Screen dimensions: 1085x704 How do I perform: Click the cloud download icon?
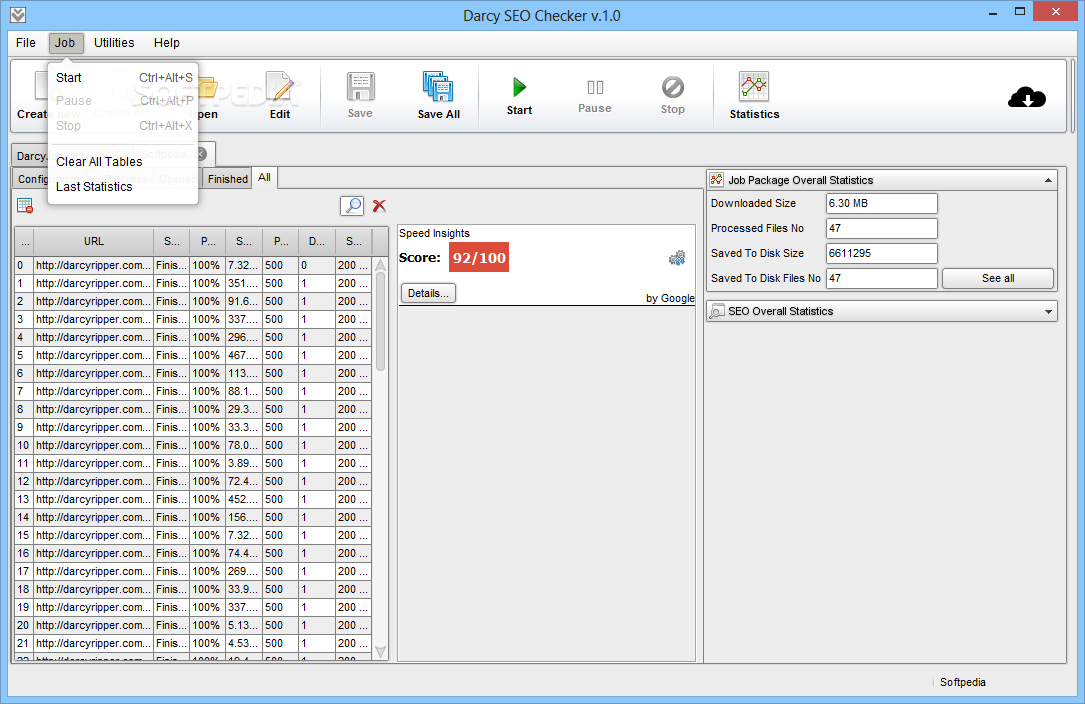point(1027,98)
